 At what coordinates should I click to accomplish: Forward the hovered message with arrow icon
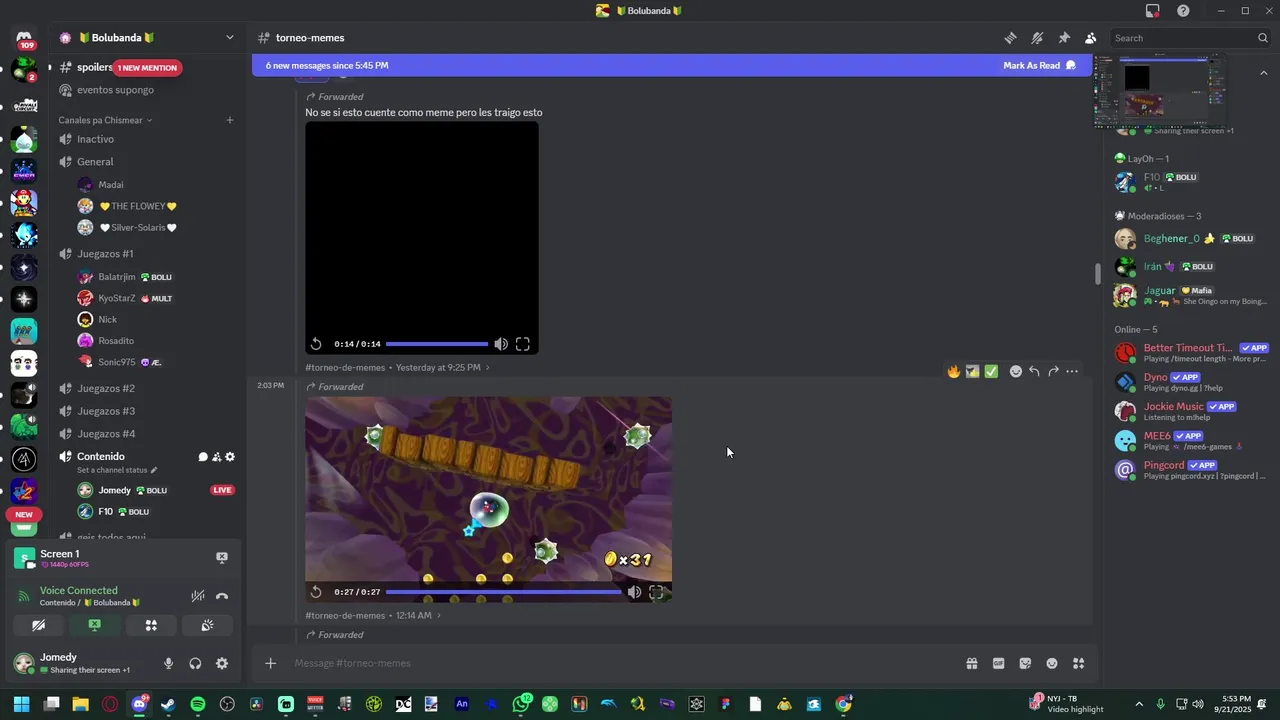pos(1053,371)
